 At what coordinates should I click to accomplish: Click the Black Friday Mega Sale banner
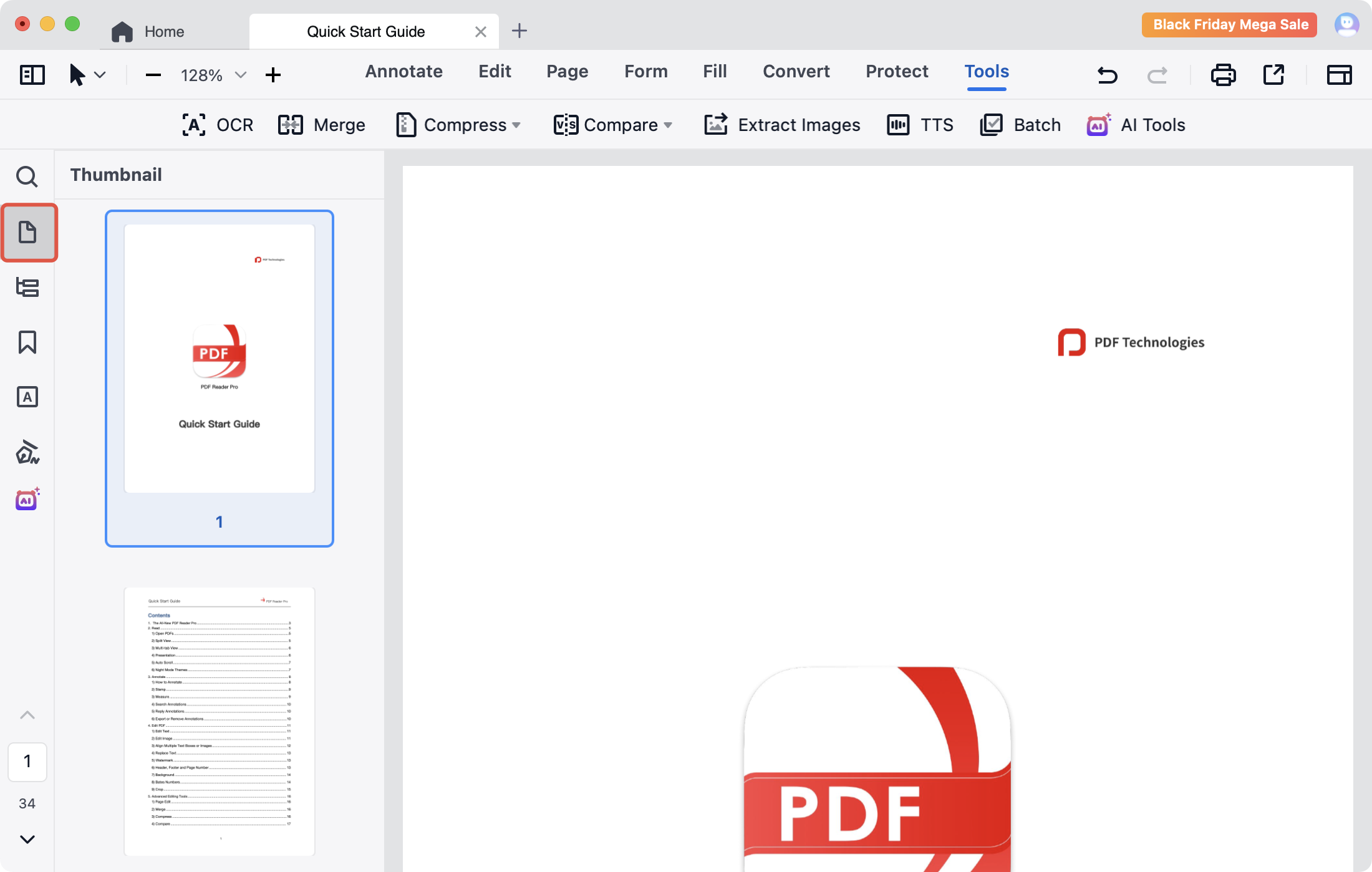tap(1229, 25)
